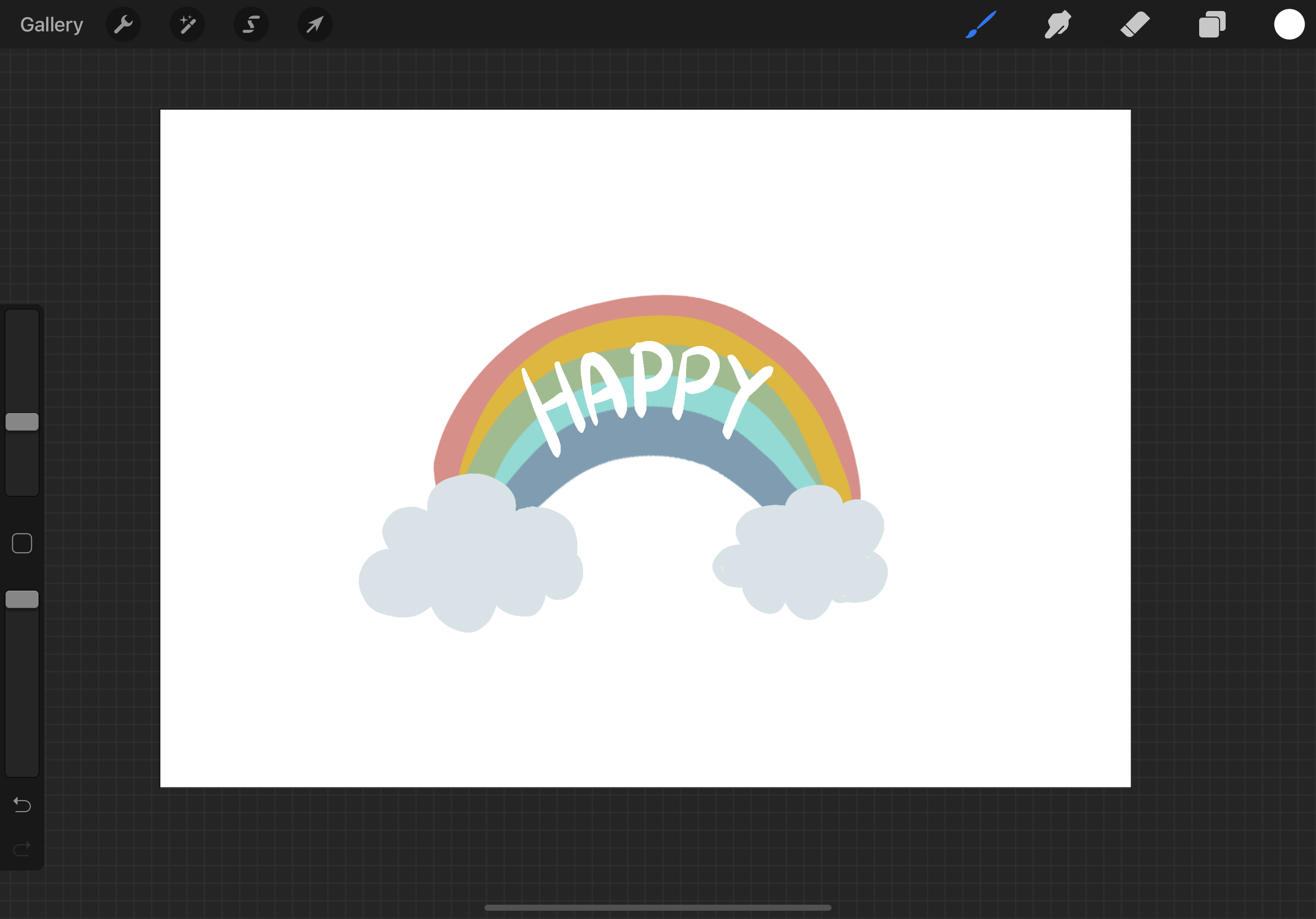
Task: Switch to the Smudge tool
Action: pos(1058,24)
